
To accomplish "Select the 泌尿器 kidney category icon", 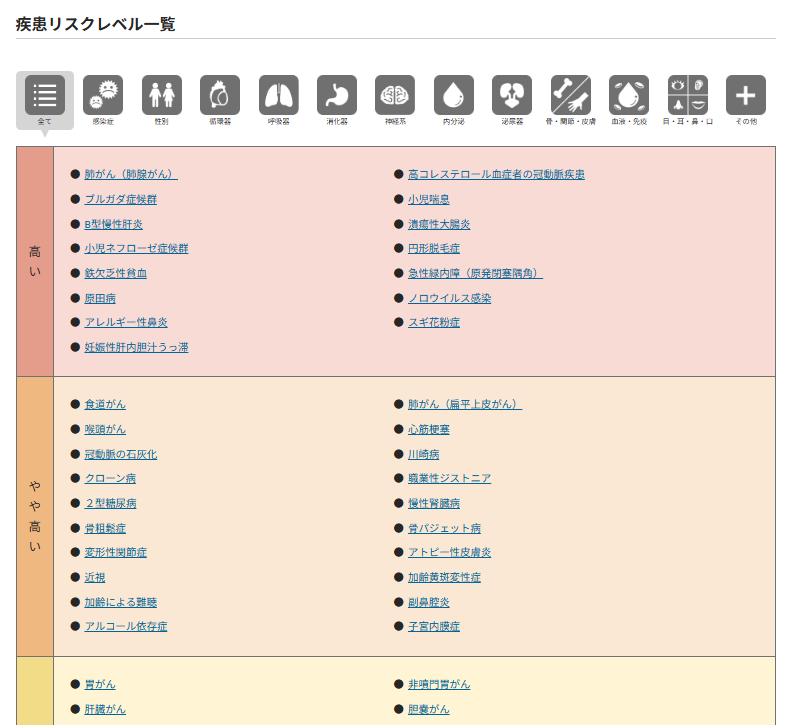I will pyautogui.click(x=512, y=95).
